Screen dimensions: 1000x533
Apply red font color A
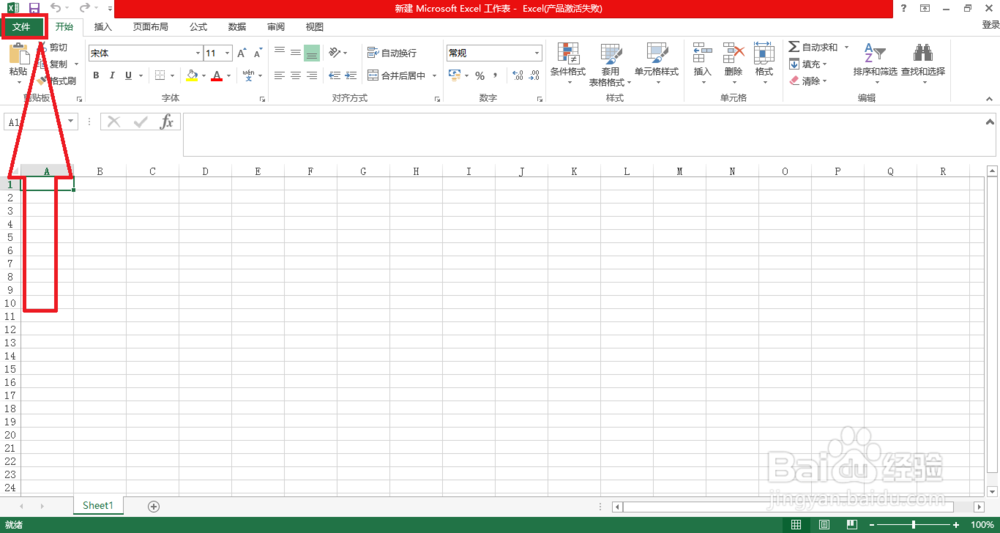click(x=217, y=75)
